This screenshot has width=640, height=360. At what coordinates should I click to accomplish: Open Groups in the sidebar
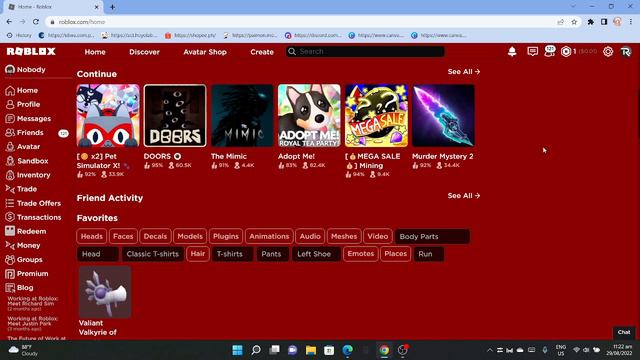click(29, 260)
